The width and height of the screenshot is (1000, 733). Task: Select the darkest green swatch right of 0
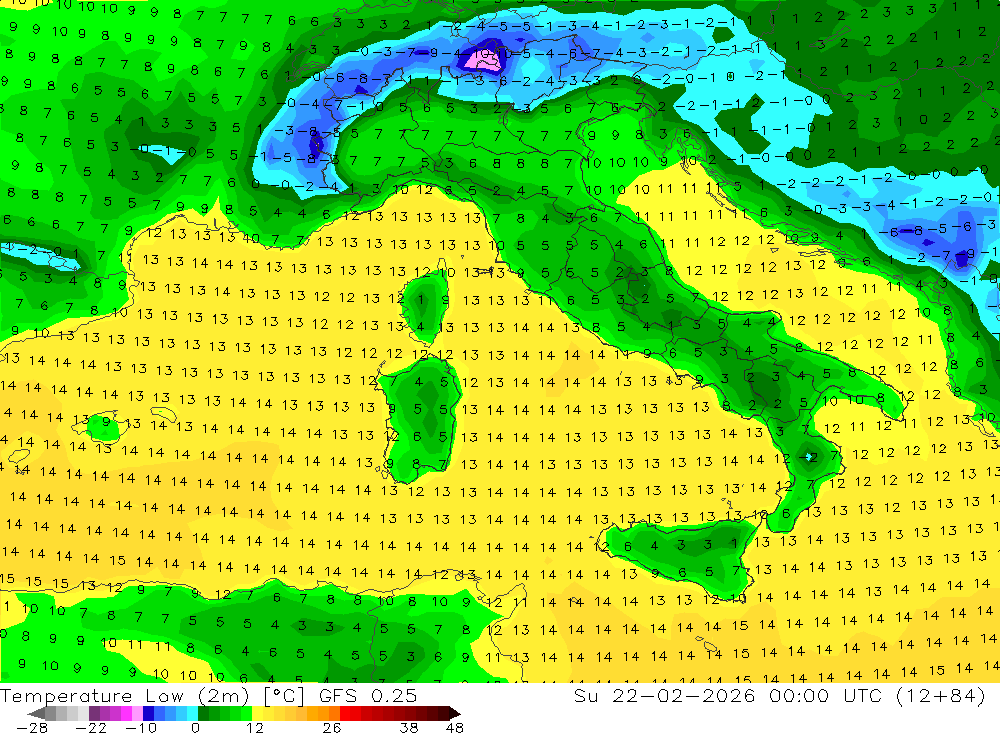[203, 713]
